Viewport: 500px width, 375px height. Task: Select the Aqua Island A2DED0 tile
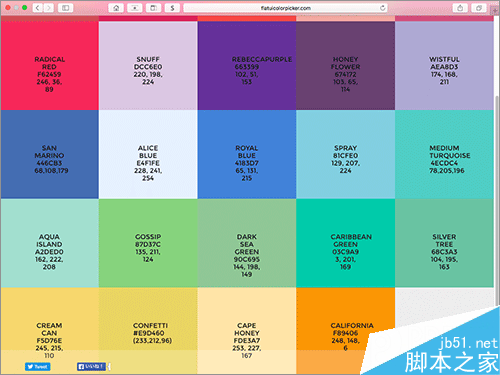coord(49,243)
